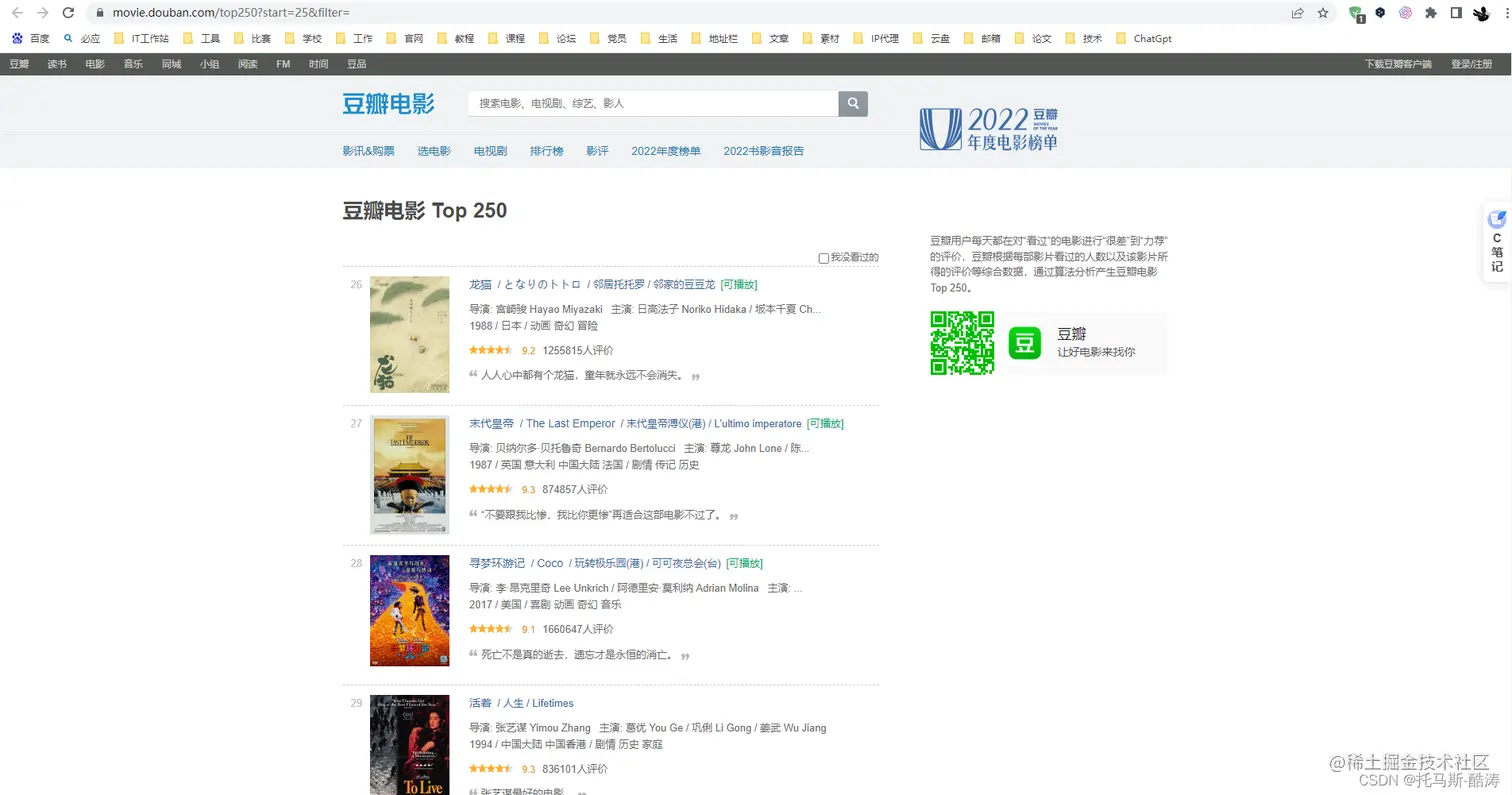Open the IT工作站 bookmark folder
1512x795 pixels.
coord(142,39)
